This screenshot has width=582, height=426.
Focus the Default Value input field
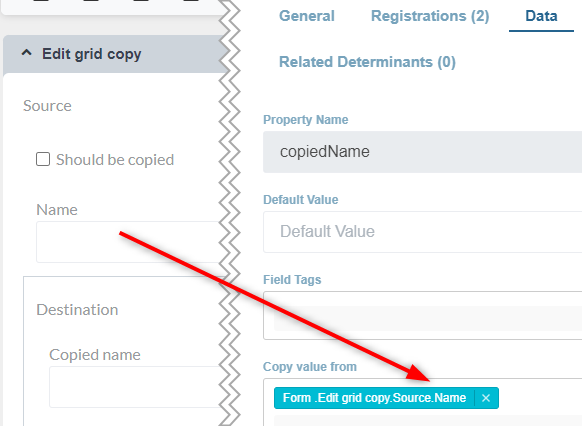422,232
